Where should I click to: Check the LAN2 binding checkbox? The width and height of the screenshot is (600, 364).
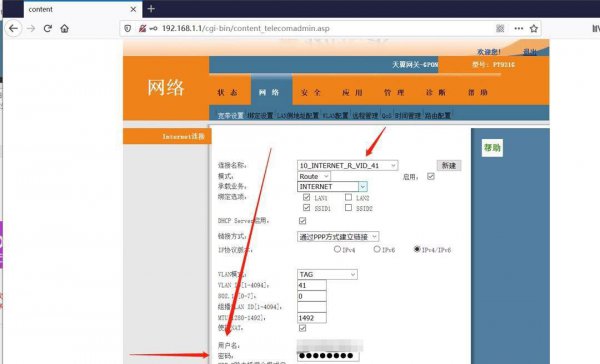tap(348, 197)
